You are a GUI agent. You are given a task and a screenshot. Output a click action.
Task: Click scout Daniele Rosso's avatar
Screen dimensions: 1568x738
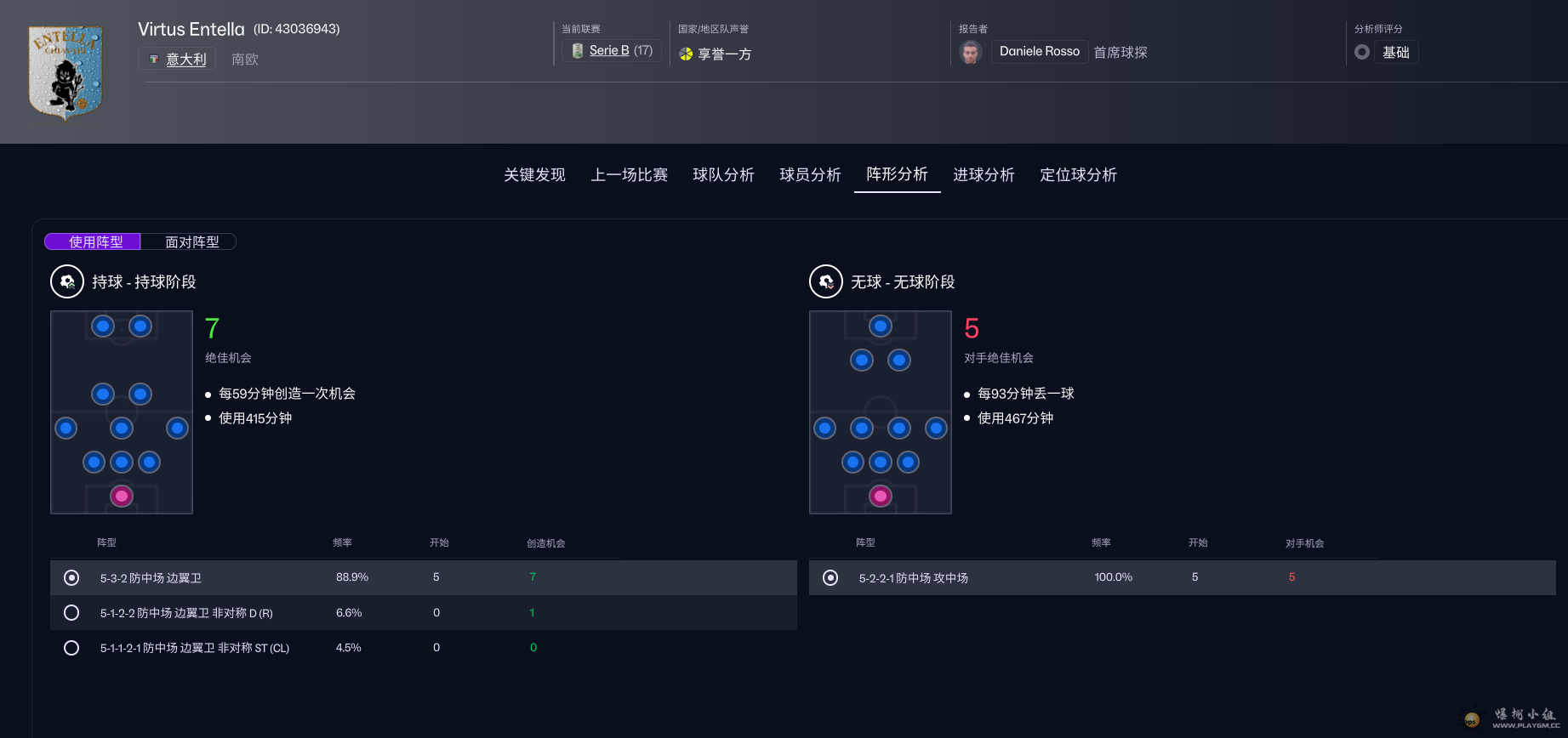(970, 52)
